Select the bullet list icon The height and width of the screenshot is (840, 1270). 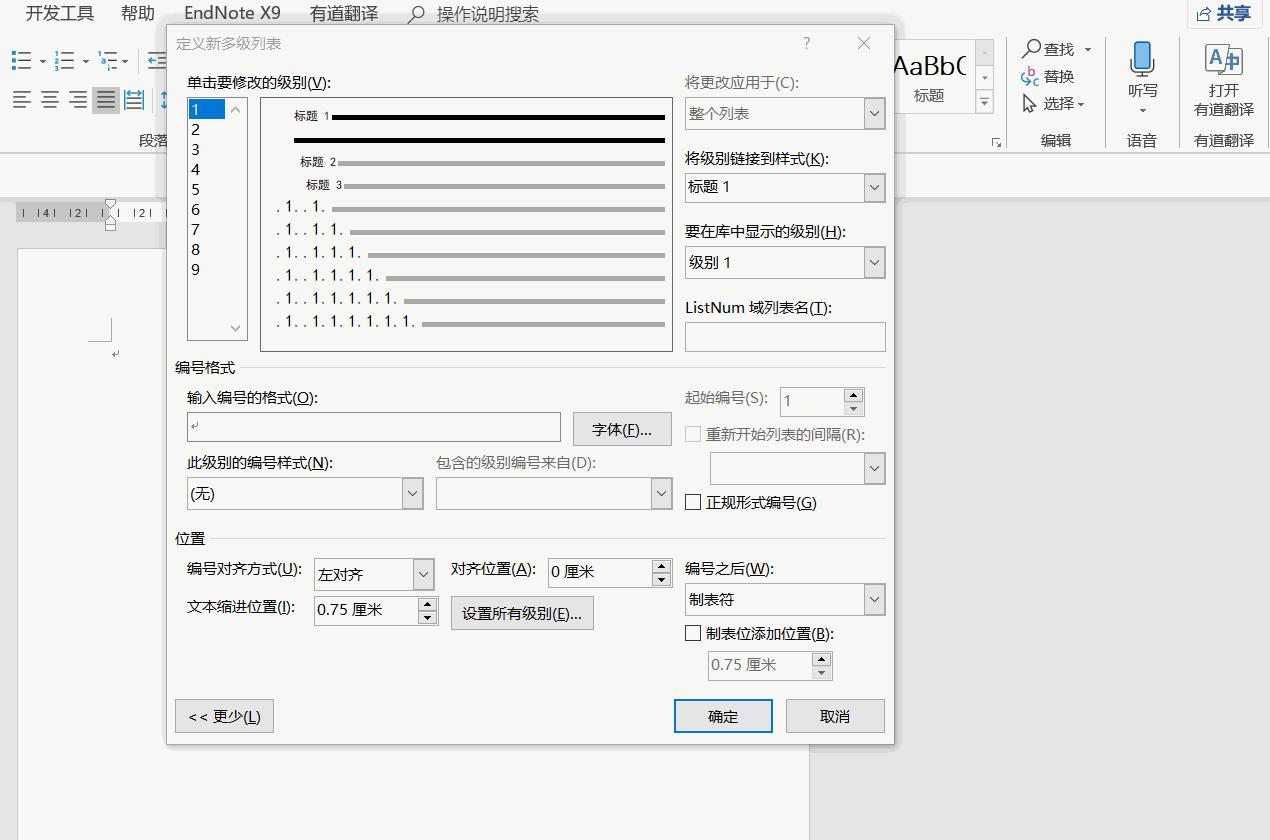coord(20,61)
